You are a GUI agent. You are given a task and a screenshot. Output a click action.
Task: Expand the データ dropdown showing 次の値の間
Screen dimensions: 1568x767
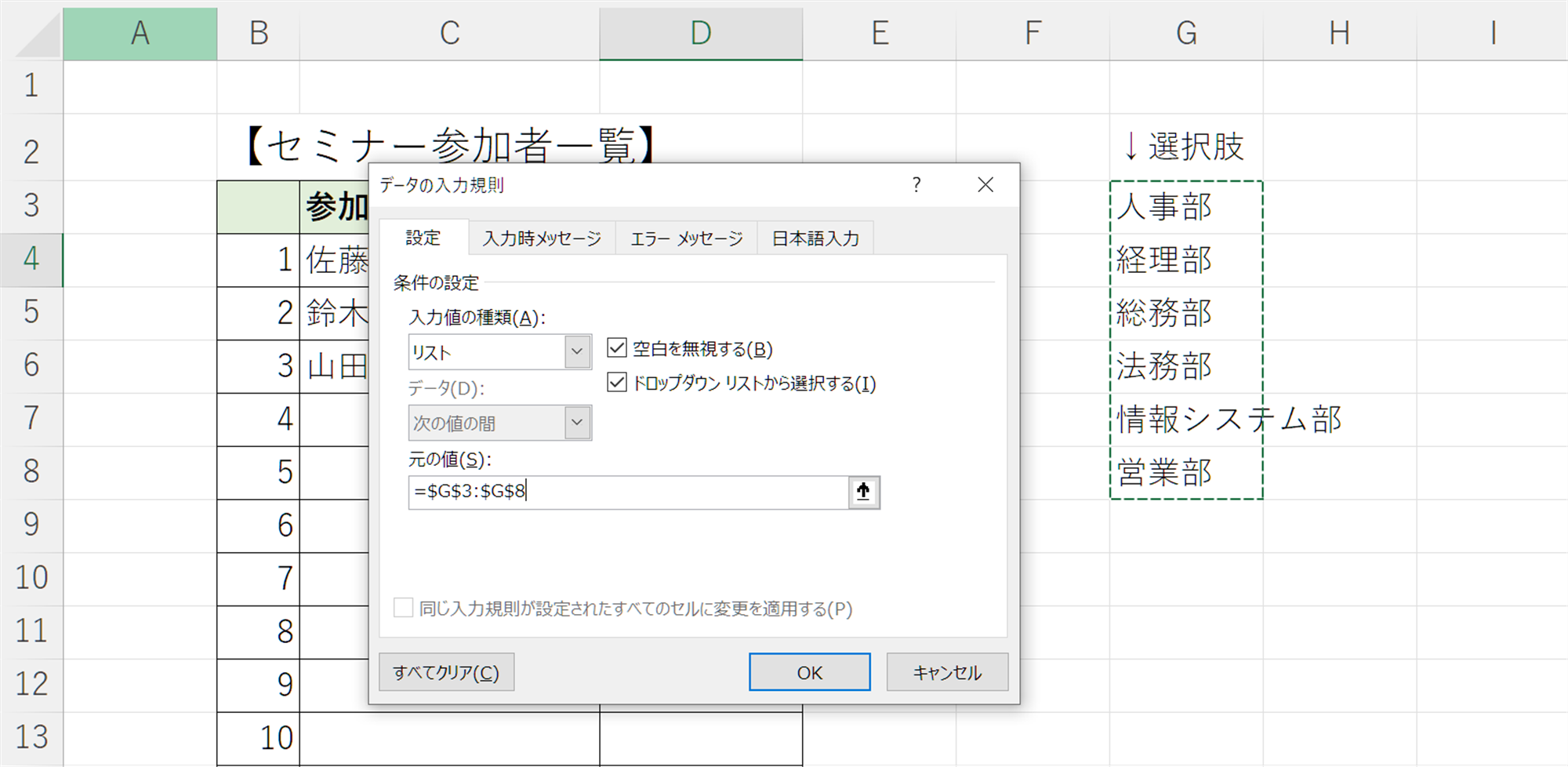578,422
